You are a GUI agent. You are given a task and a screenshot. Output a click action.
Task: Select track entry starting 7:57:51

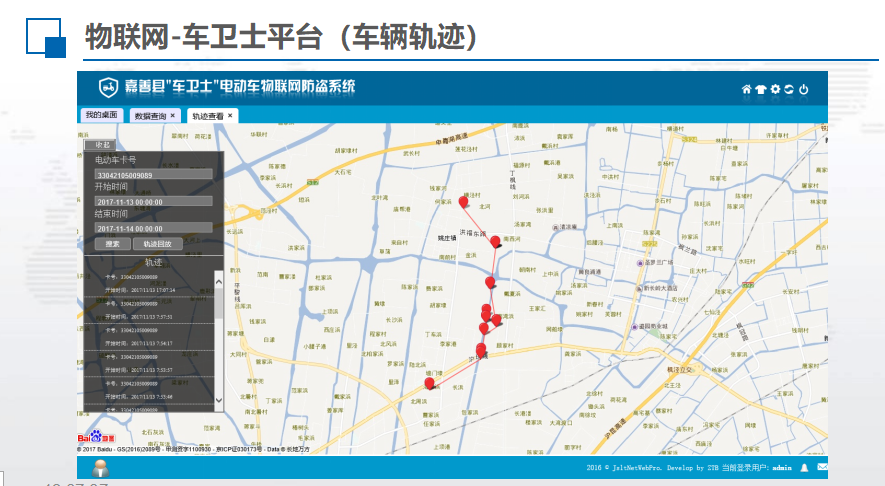(149, 310)
